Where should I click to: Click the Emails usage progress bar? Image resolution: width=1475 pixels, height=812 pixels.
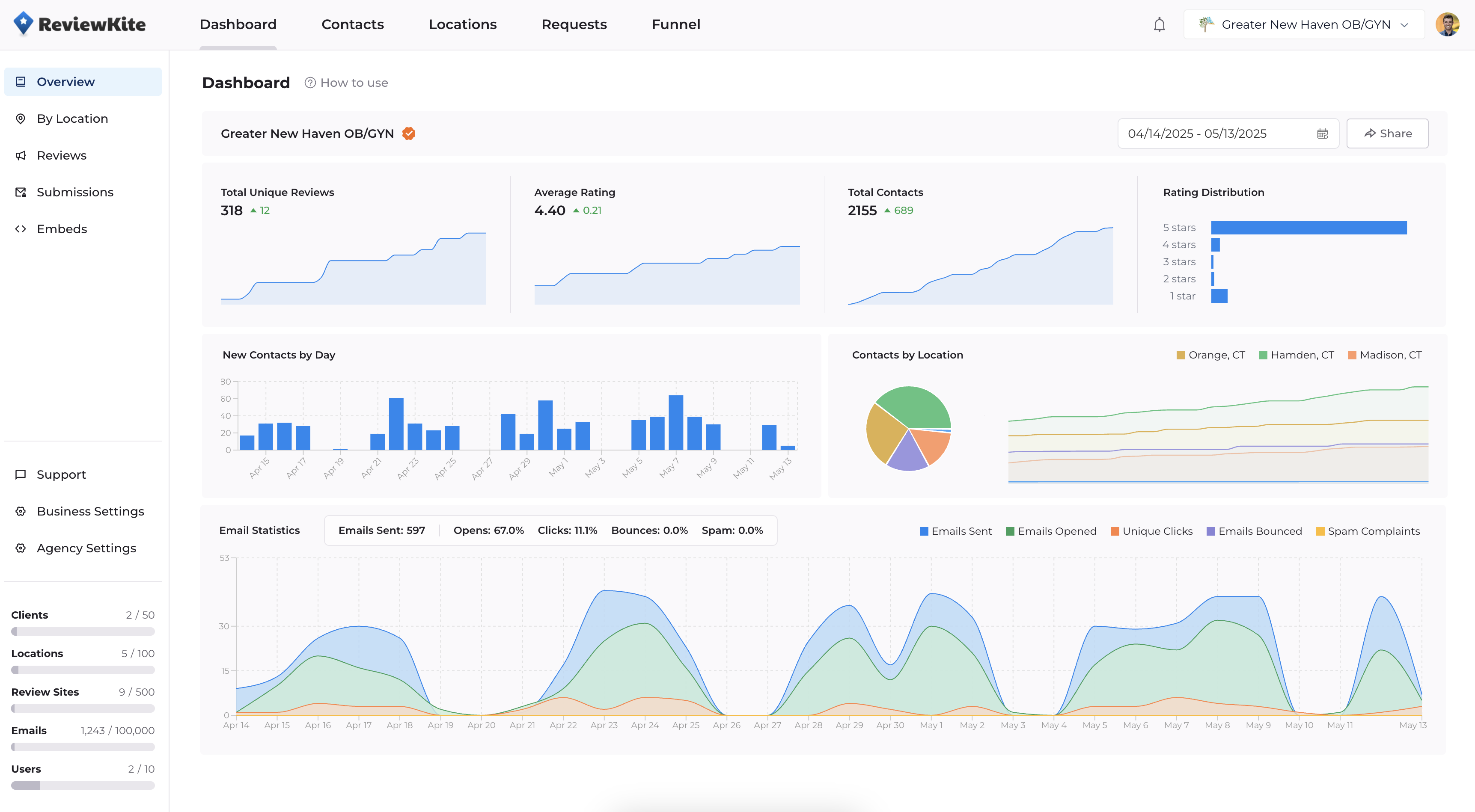83,747
